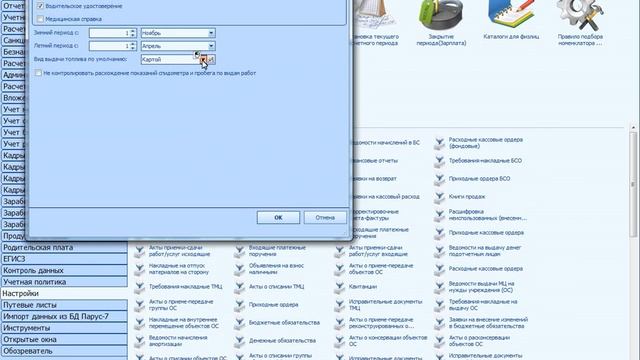Select Настройки sidebar section

point(64,293)
